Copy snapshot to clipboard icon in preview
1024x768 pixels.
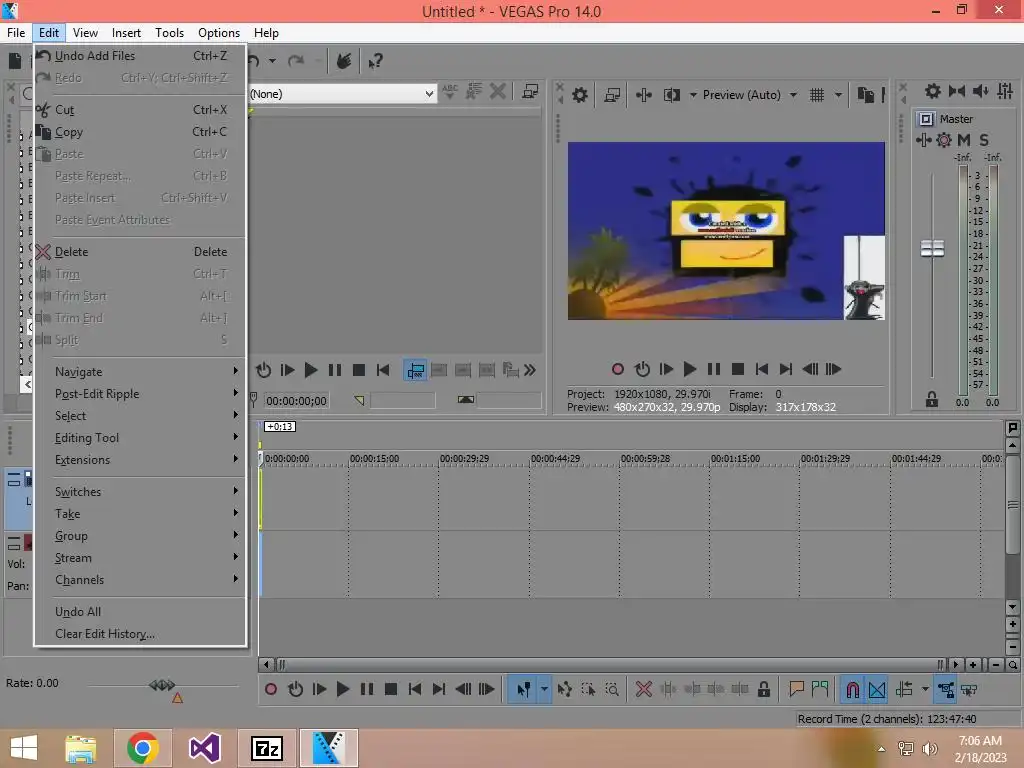(865, 95)
